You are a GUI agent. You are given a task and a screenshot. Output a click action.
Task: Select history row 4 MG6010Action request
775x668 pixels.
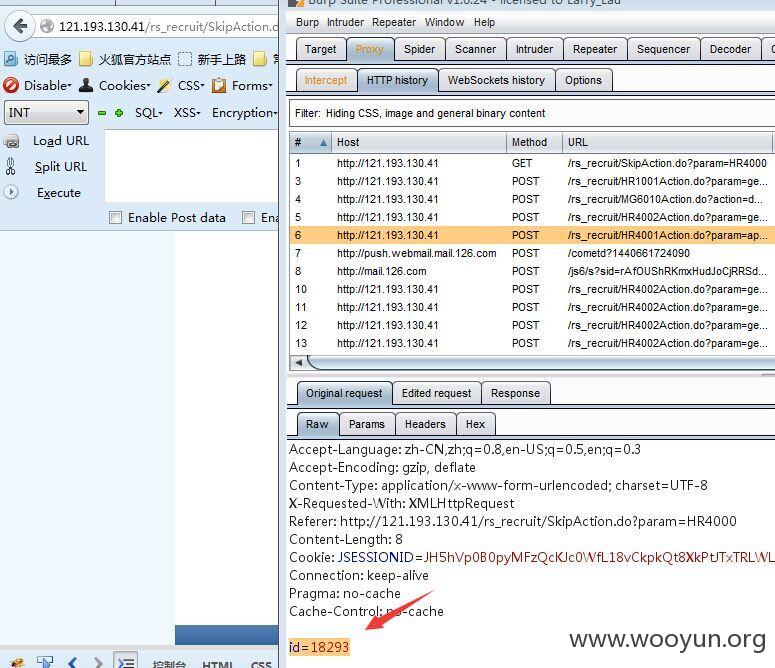tap(532, 199)
